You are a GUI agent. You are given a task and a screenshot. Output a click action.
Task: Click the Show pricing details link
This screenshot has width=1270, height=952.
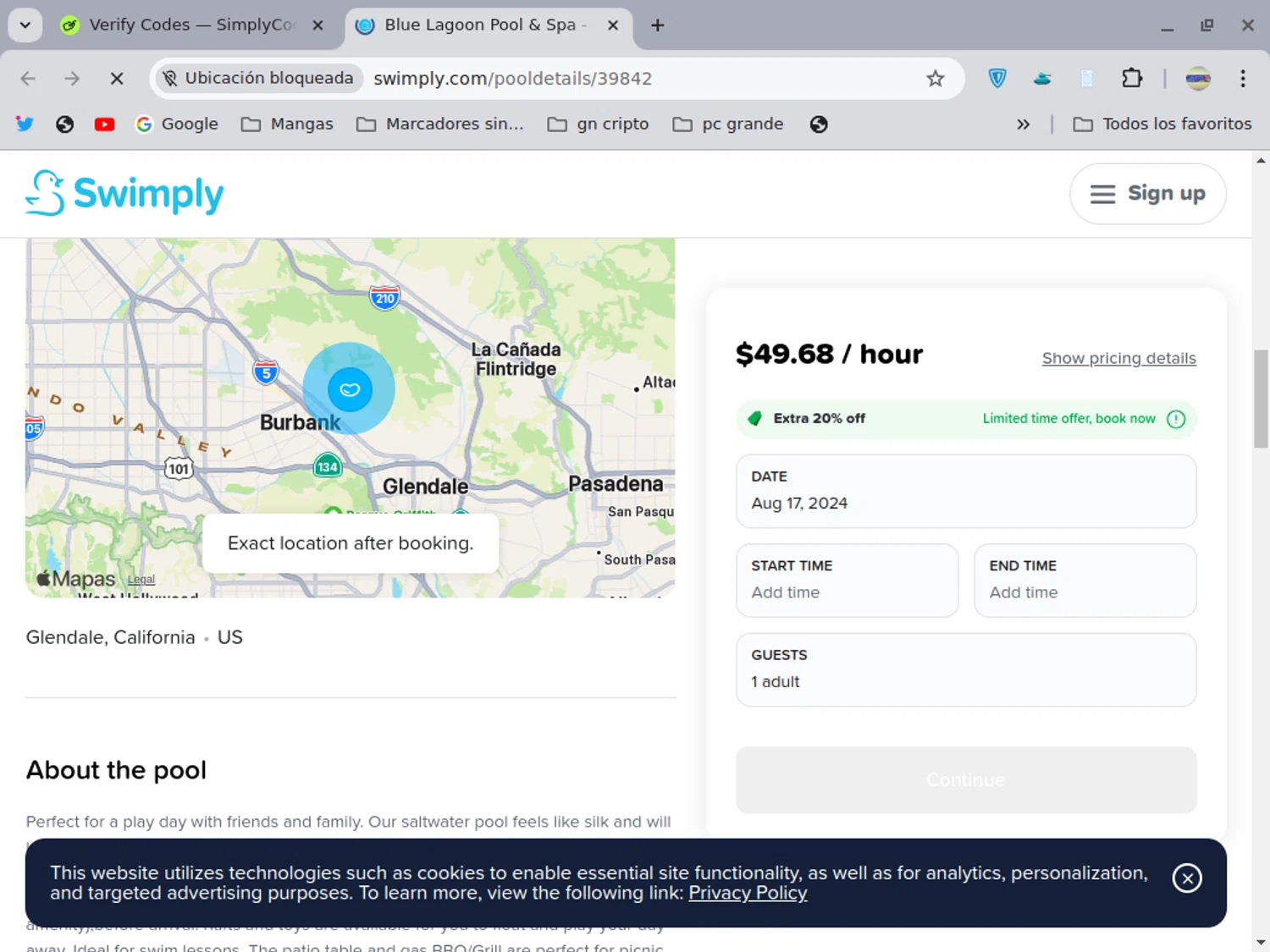1118,358
